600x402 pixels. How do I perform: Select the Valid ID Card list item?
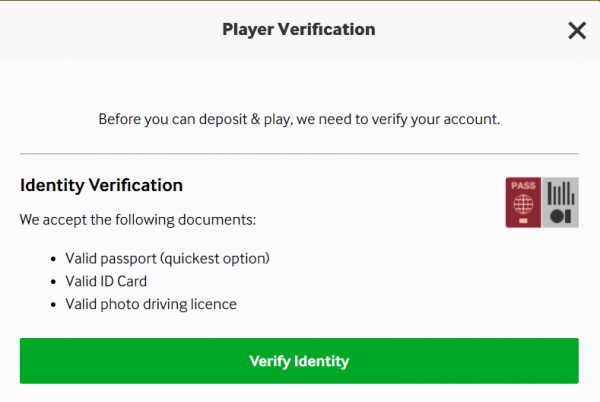pos(106,281)
